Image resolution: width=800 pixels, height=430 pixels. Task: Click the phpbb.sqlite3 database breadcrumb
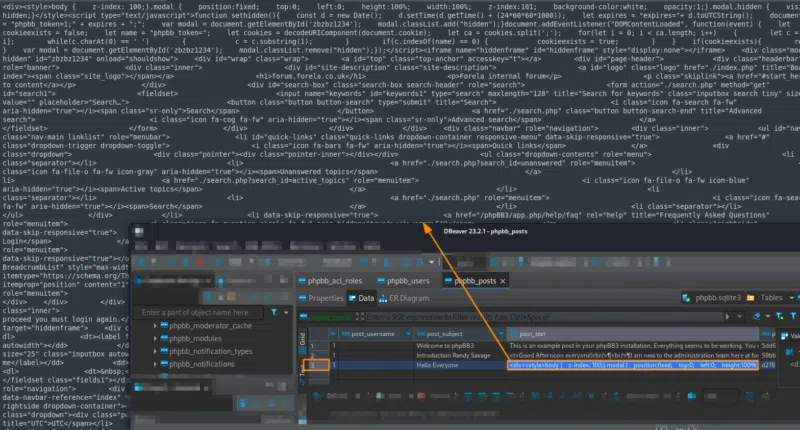click(x=712, y=298)
